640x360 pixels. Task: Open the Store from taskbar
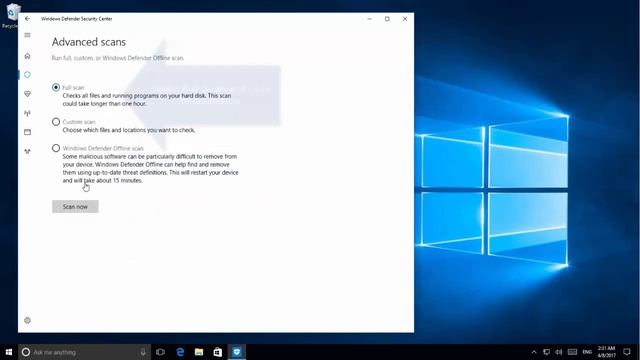tap(218, 352)
